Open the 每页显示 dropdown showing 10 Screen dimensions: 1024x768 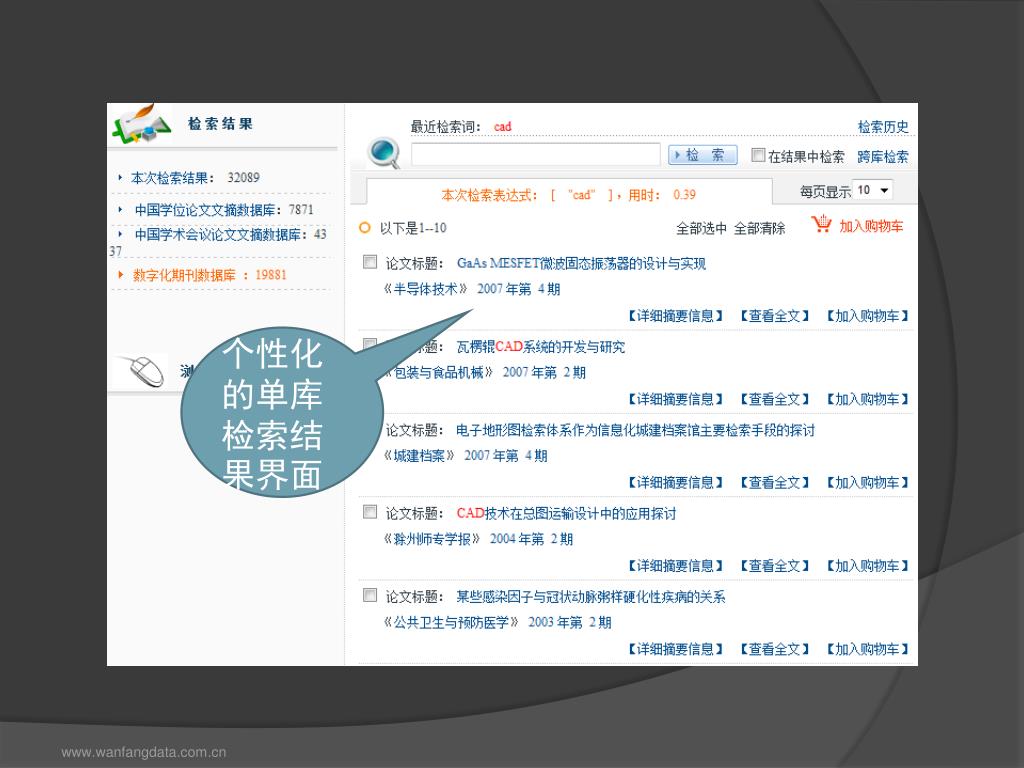[873, 190]
